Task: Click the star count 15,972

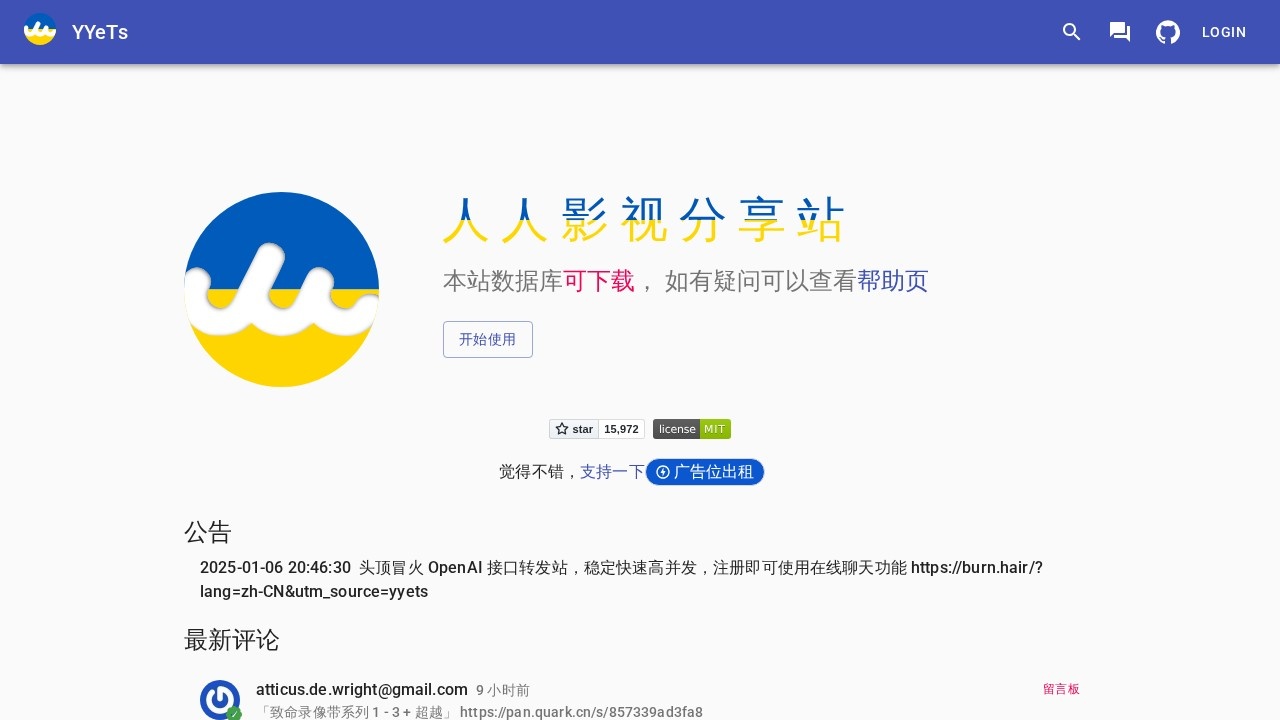Action: click(621, 429)
